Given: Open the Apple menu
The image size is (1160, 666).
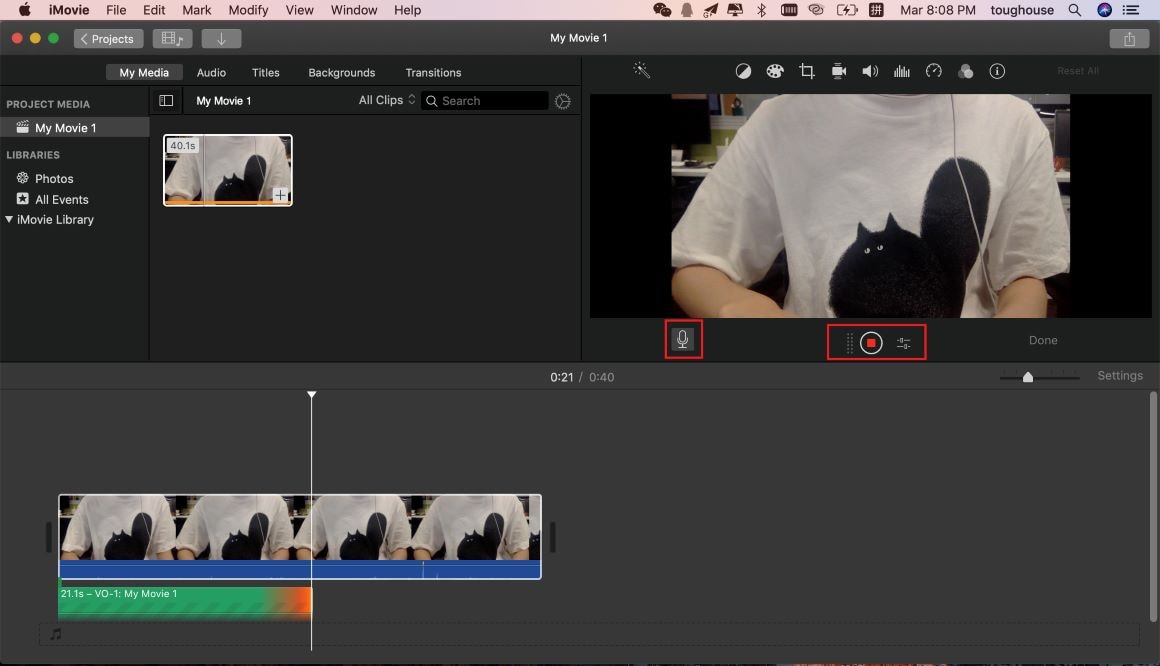Looking at the screenshot, I should (24, 10).
